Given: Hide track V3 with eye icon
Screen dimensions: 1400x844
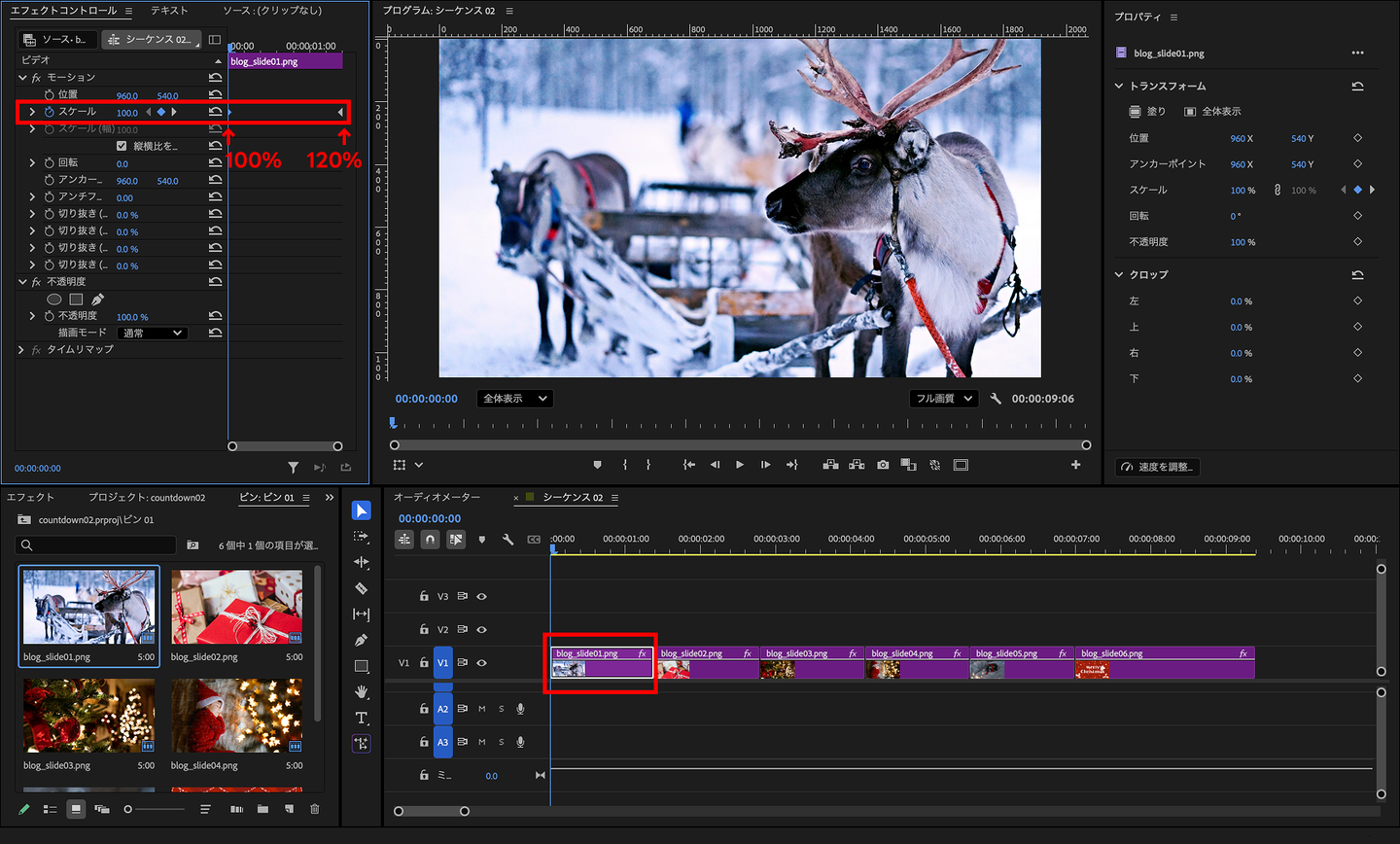Looking at the screenshot, I should 481,596.
